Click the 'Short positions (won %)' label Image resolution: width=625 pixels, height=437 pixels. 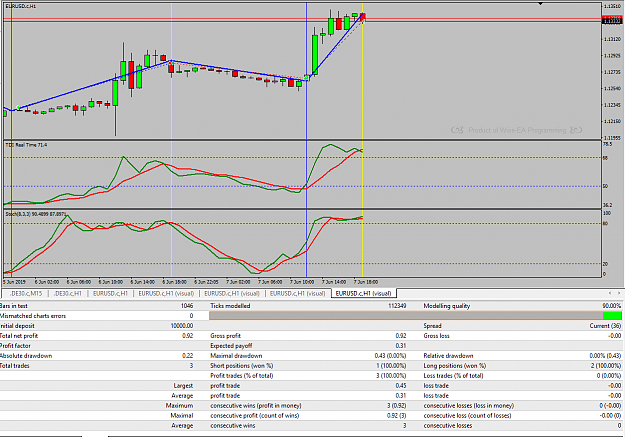click(242, 366)
